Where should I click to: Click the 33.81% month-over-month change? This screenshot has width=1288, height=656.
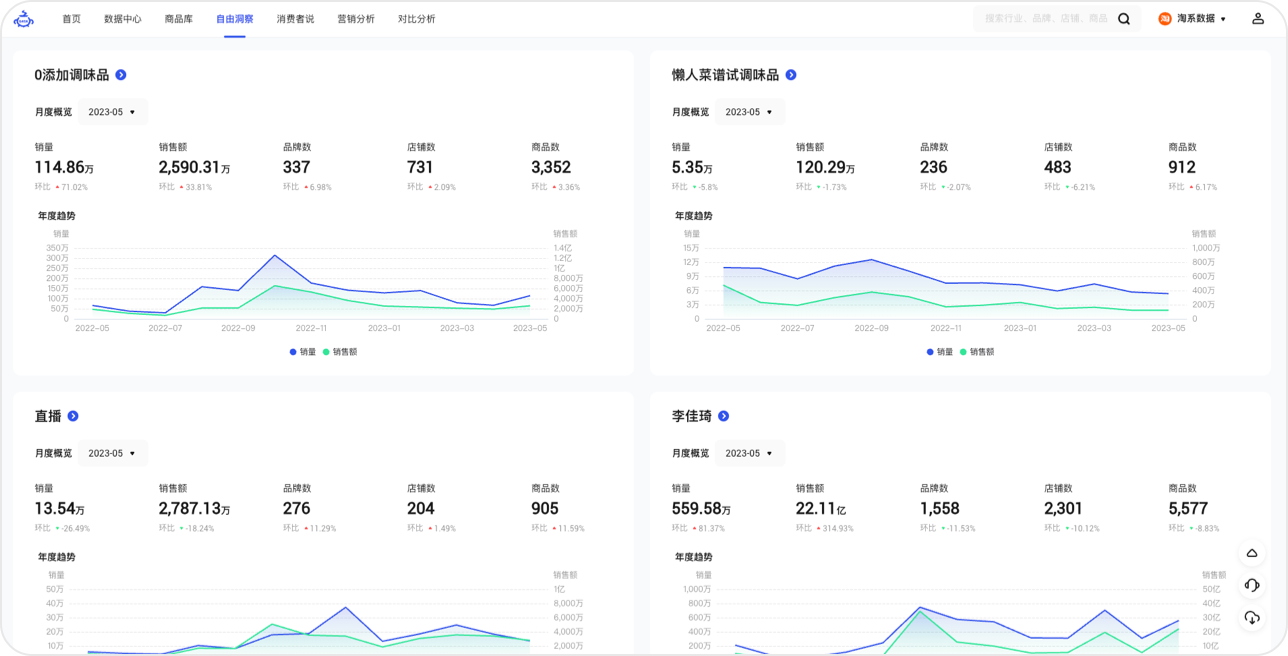pyautogui.click(x=198, y=187)
